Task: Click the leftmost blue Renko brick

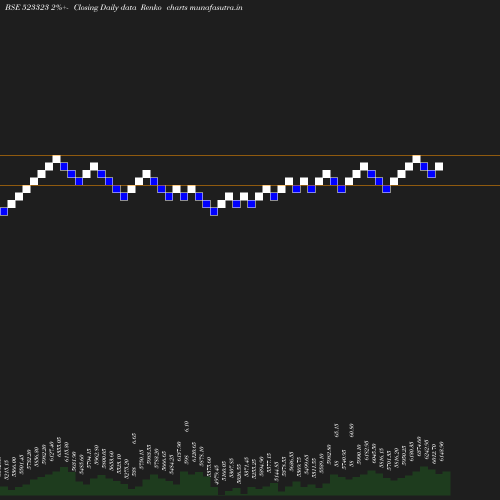Action: tap(4, 211)
